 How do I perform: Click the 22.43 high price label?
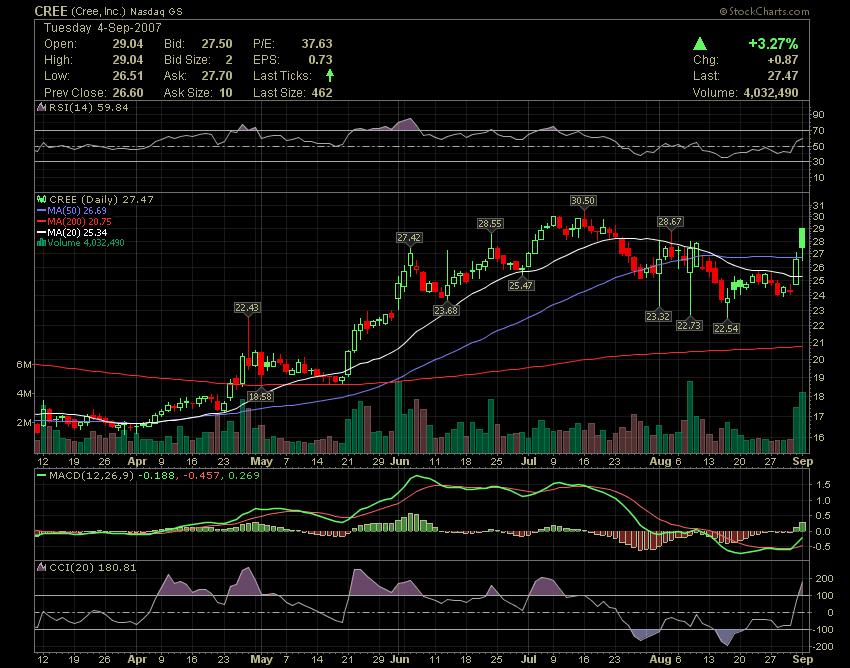pyautogui.click(x=247, y=307)
